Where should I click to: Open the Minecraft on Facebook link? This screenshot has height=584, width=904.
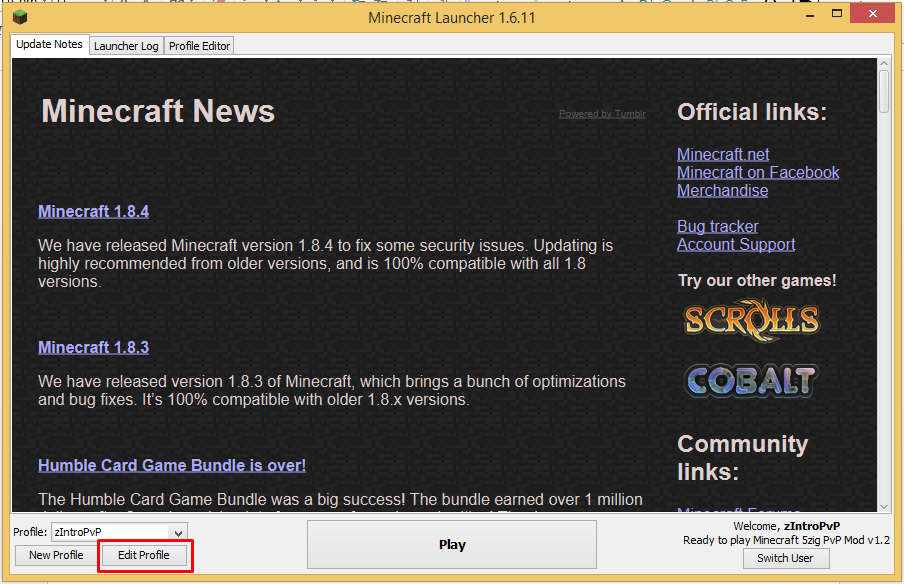[758, 172]
